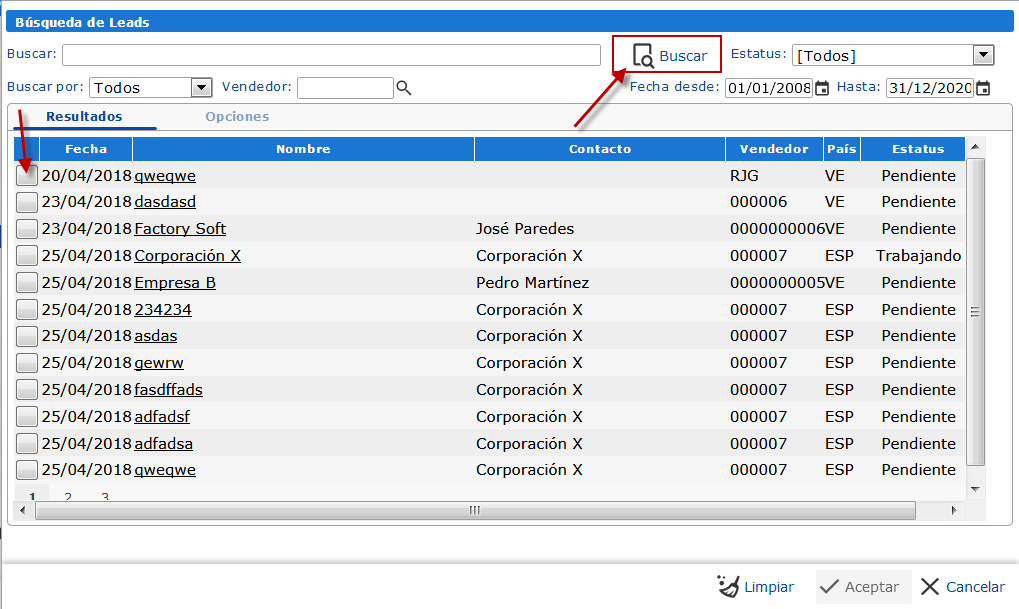Screen dimensions: 1019x609
Task: Click the magnifier icon next to Vendedor field
Action: [404, 88]
